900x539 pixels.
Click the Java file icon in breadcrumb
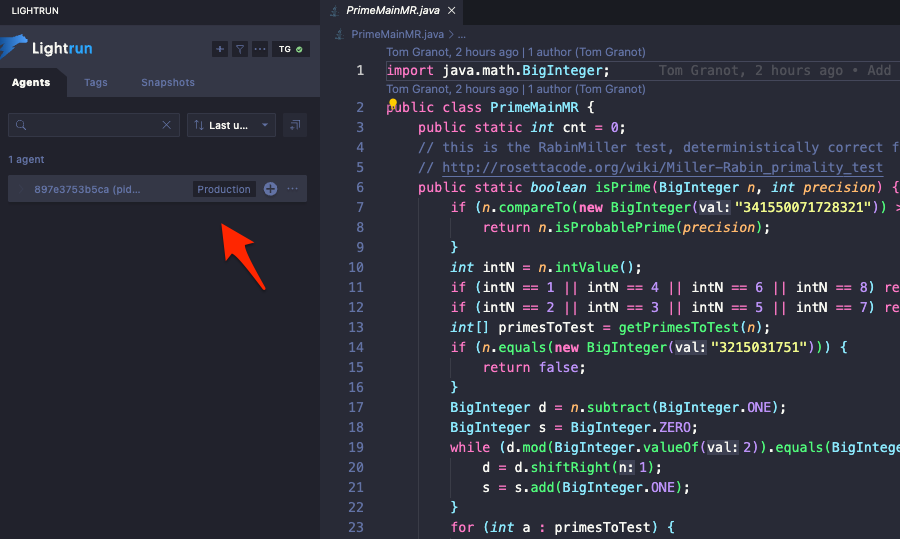[340, 34]
